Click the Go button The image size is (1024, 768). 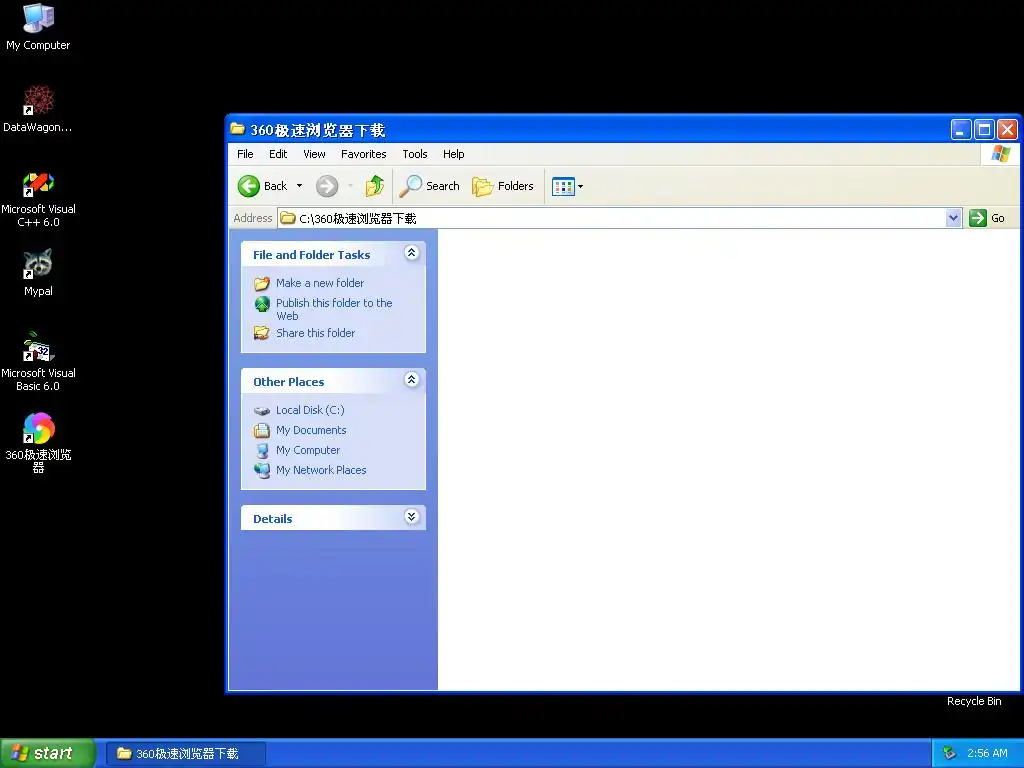pos(987,218)
